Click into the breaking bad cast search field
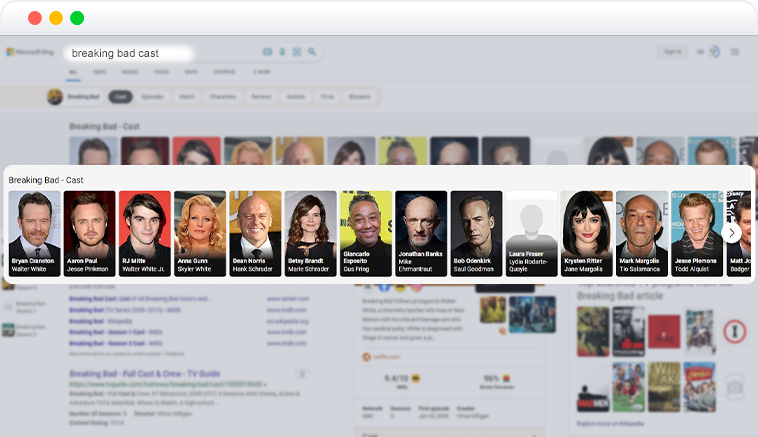The height and width of the screenshot is (437, 758). pyautogui.click(x=162, y=53)
